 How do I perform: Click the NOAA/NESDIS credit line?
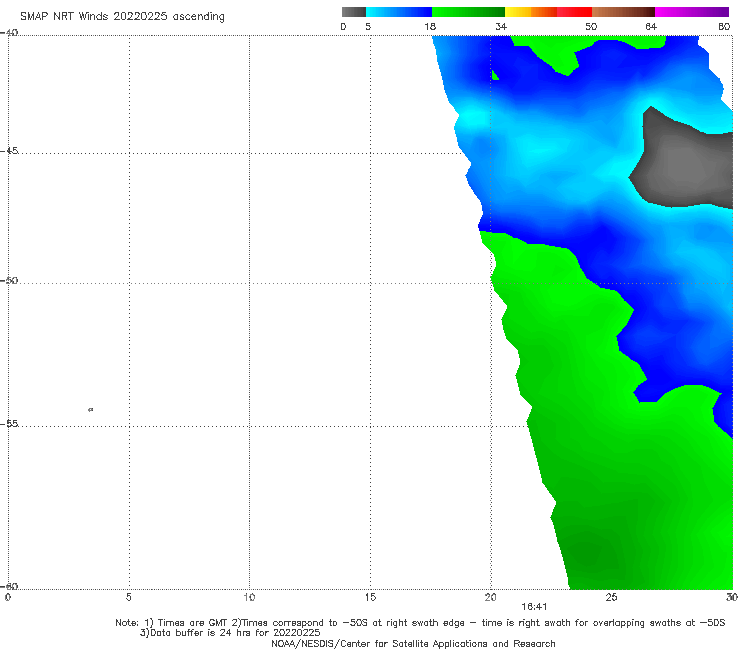(x=413, y=644)
